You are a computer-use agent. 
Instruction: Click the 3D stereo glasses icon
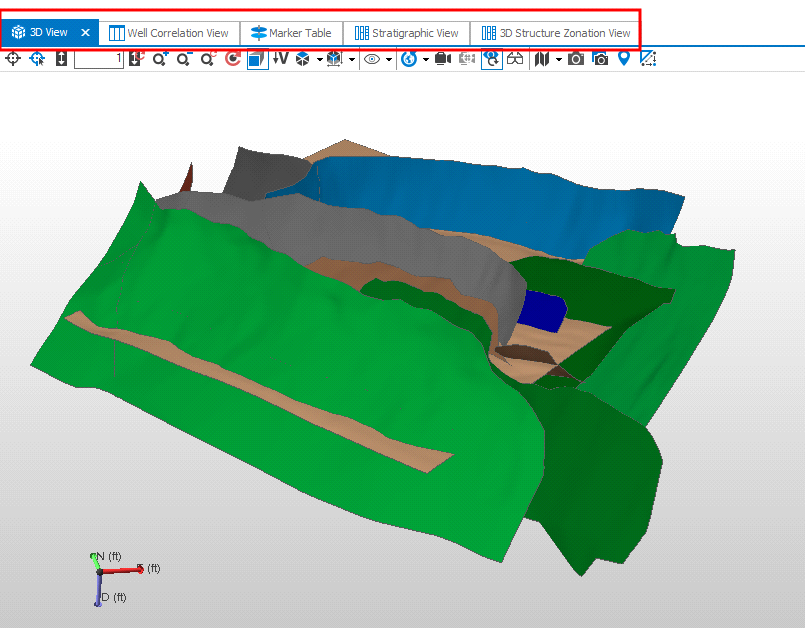tap(515, 59)
